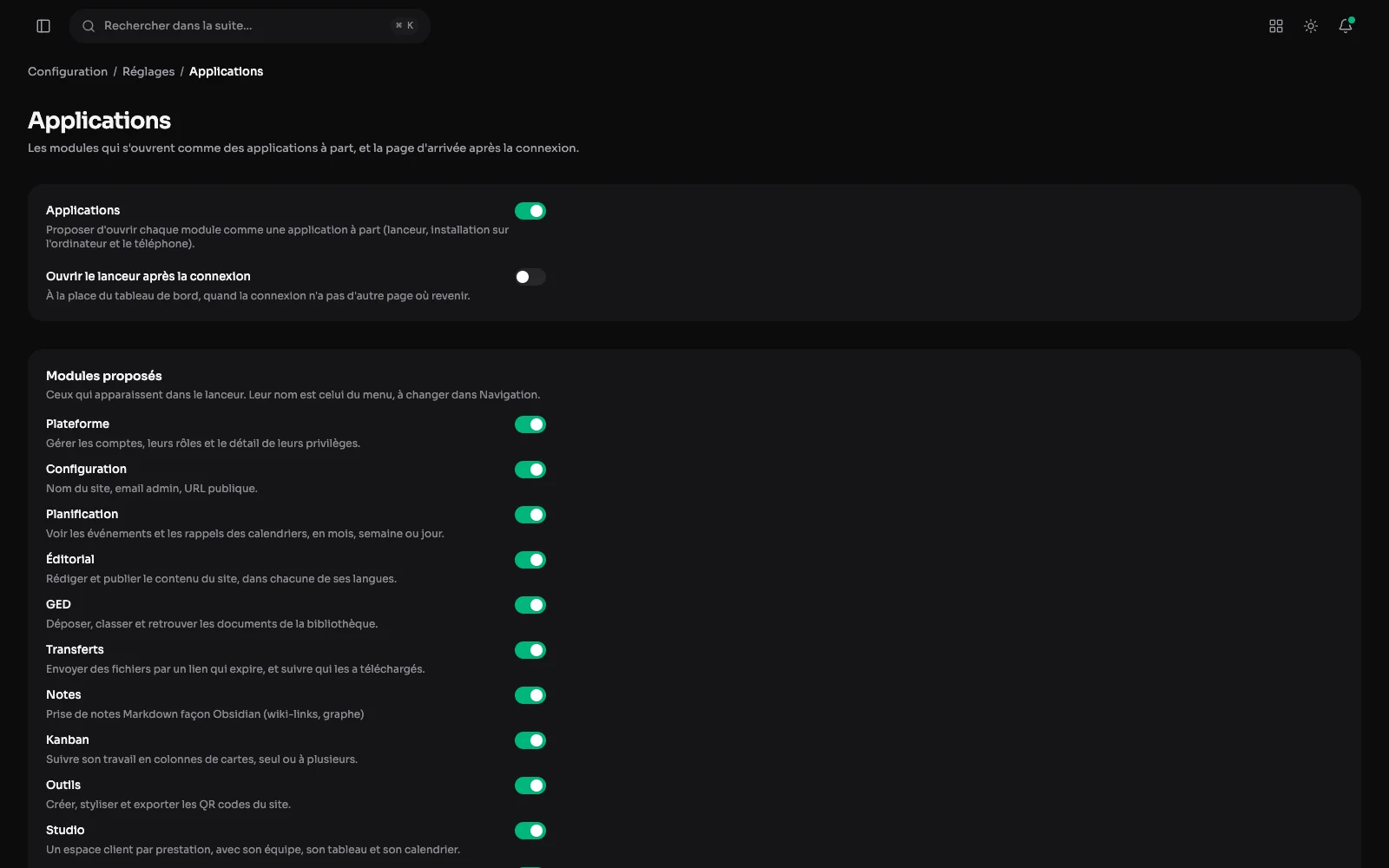1389x868 pixels.
Task: Click the current Applications breadcrumb
Action: (226, 71)
